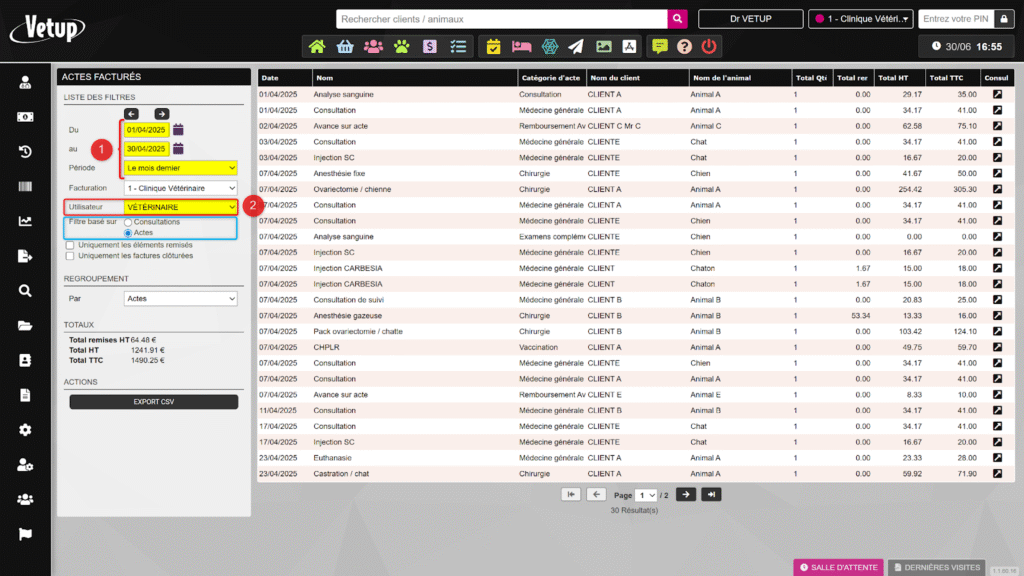Screen dimensions: 1024x576
Task: Open the SALLE D'ATTENTE button
Action: [837, 567]
